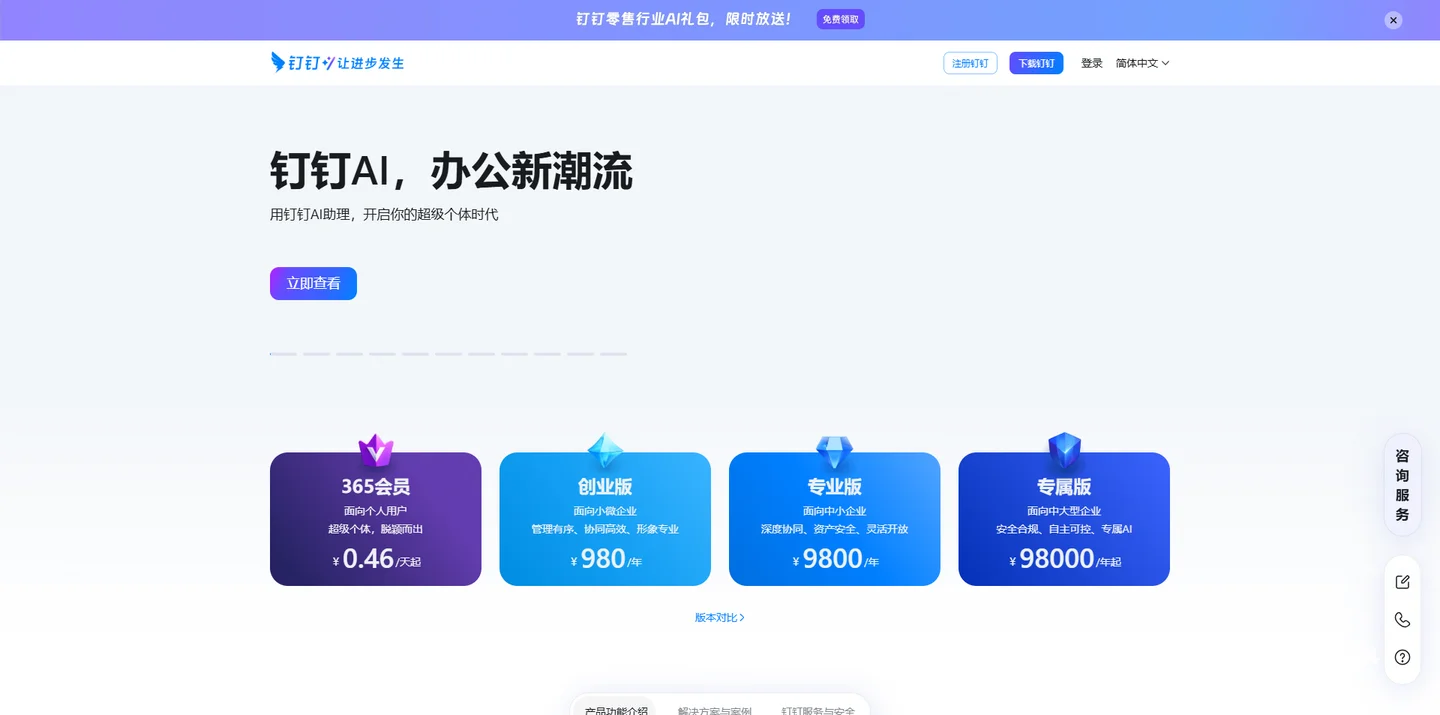Switch to 产品功能介绍 tab
The width and height of the screenshot is (1440, 715).
click(x=616, y=710)
